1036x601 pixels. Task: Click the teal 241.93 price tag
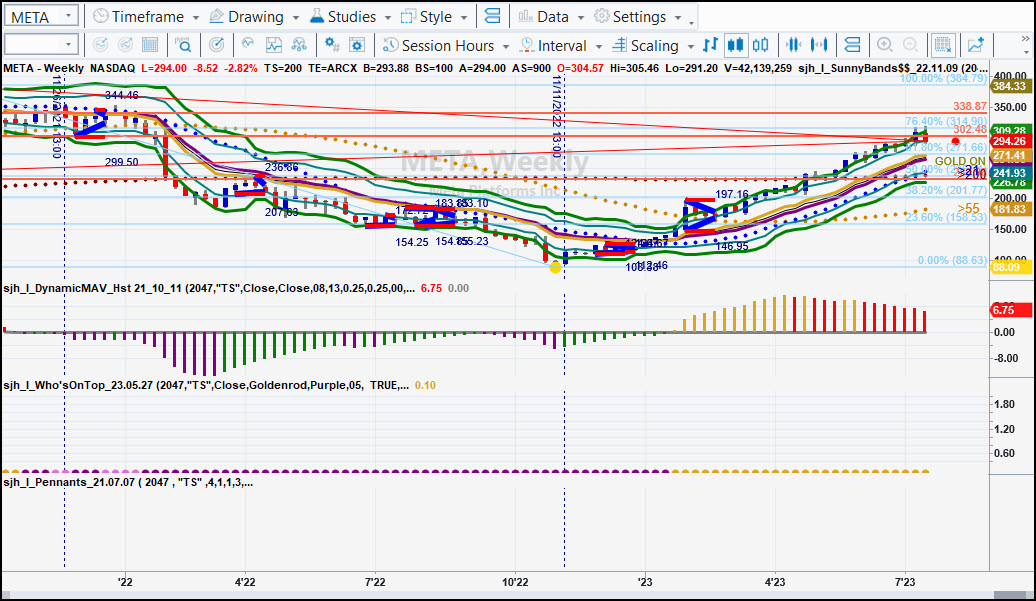(x=1010, y=173)
